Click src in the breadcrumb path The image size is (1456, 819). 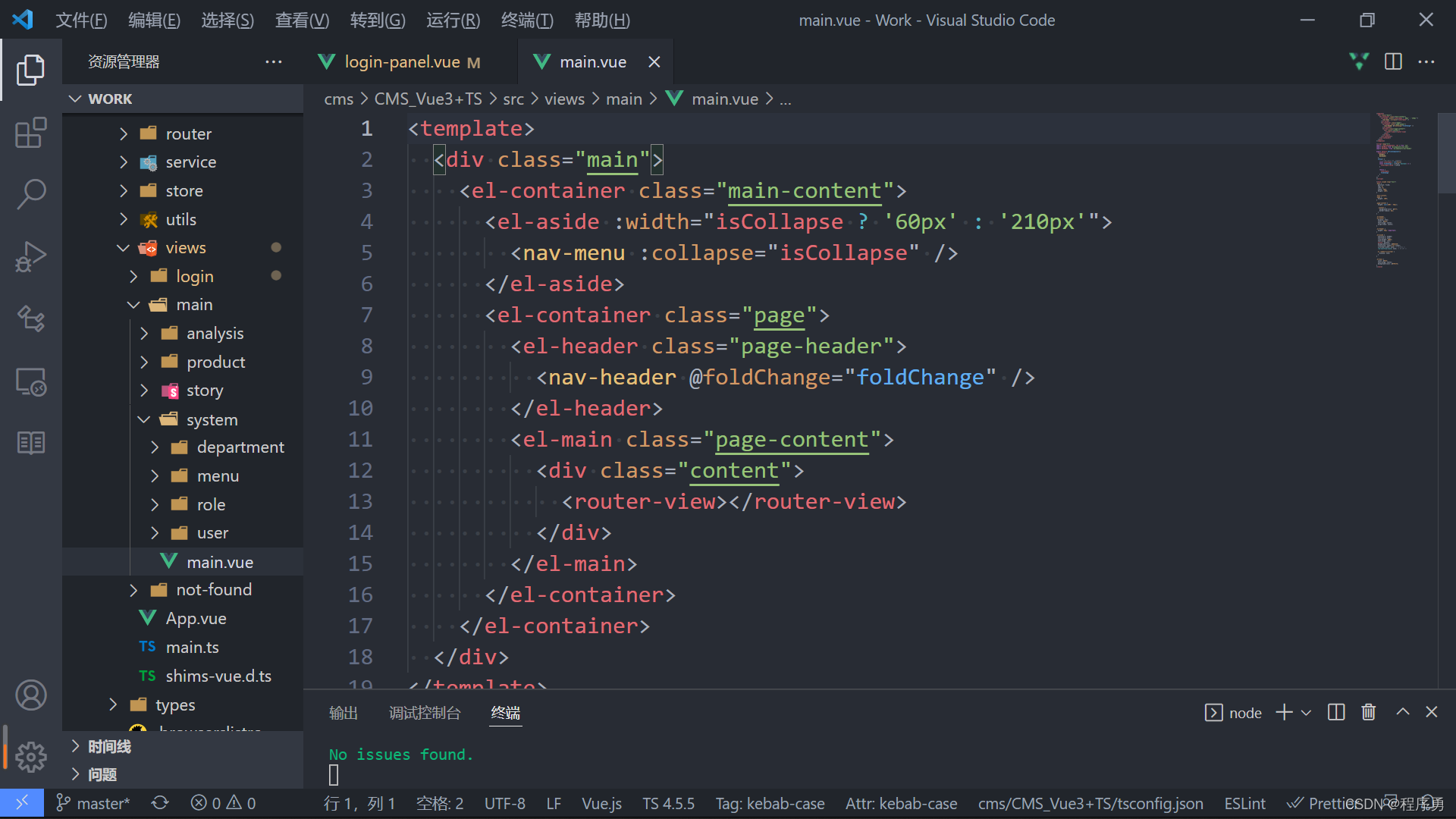[x=513, y=99]
